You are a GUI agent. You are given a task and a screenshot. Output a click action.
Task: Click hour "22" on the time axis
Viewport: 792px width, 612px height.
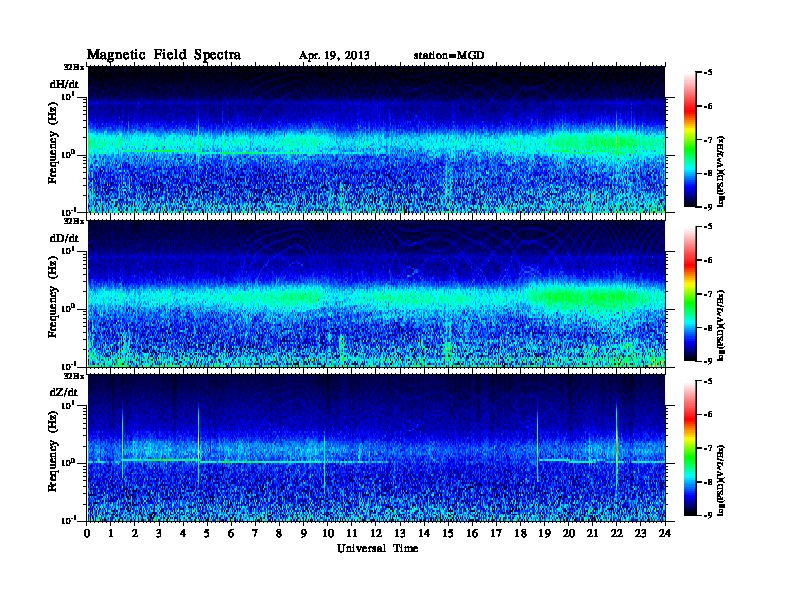point(617,534)
